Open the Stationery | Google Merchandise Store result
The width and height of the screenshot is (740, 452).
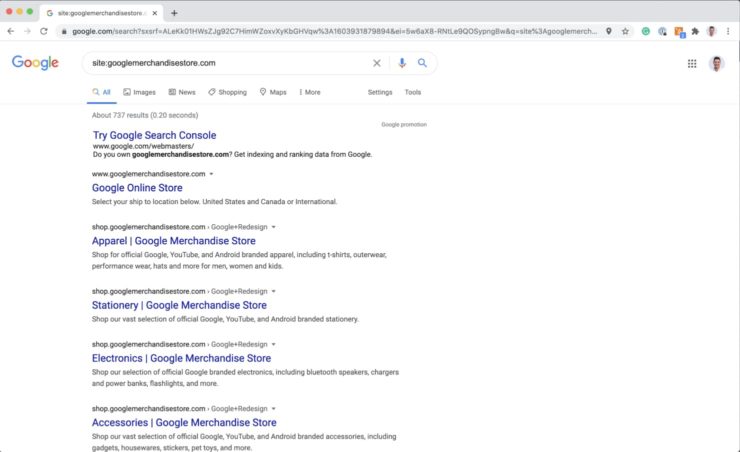pos(179,305)
